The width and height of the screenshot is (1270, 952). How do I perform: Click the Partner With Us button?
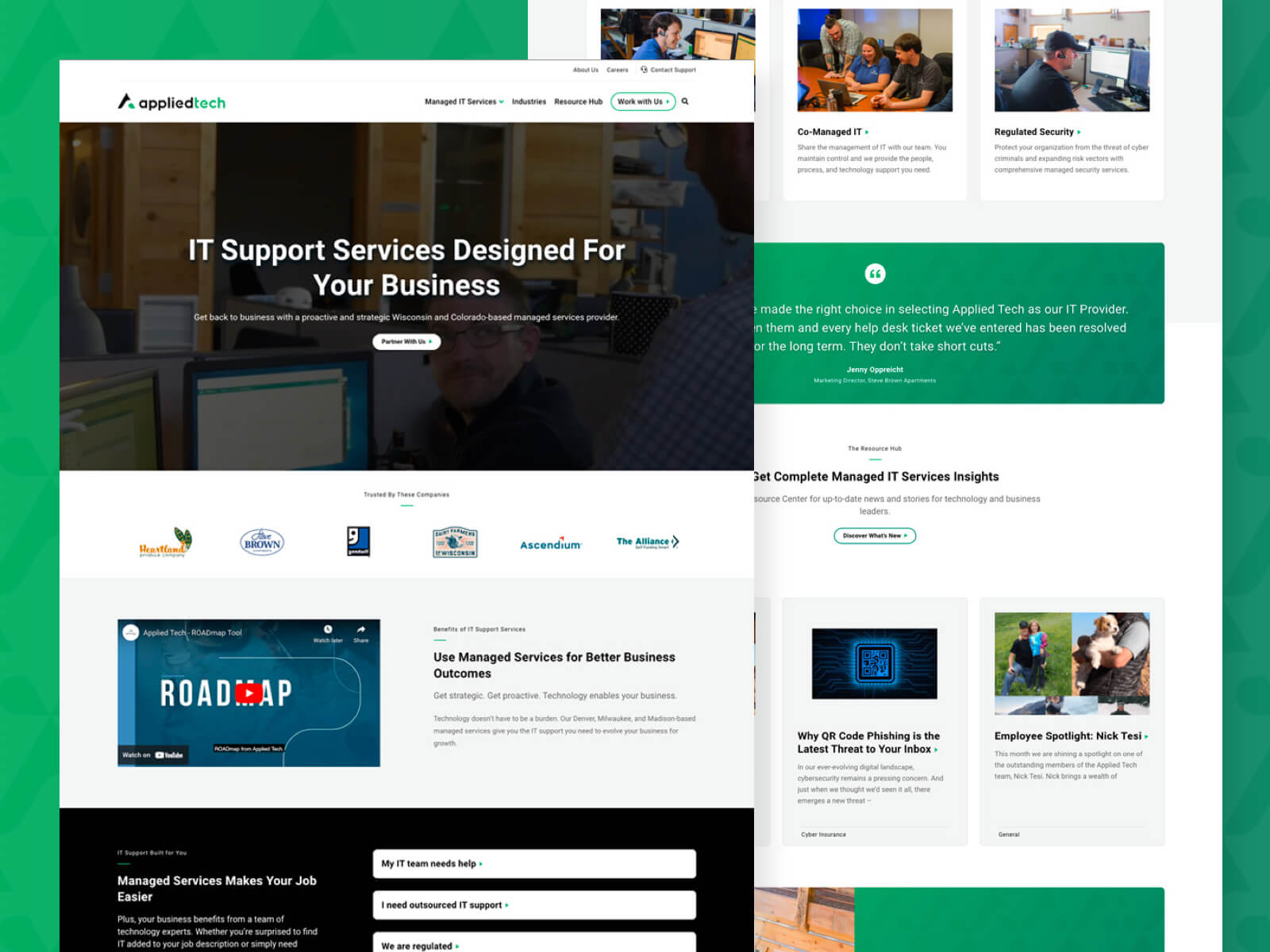[x=406, y=342]
